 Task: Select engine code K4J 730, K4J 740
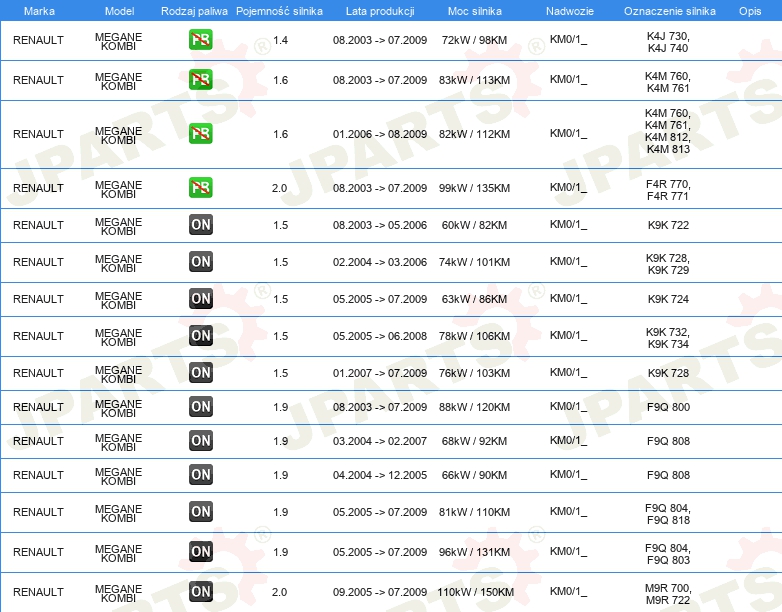click(668, 42)
